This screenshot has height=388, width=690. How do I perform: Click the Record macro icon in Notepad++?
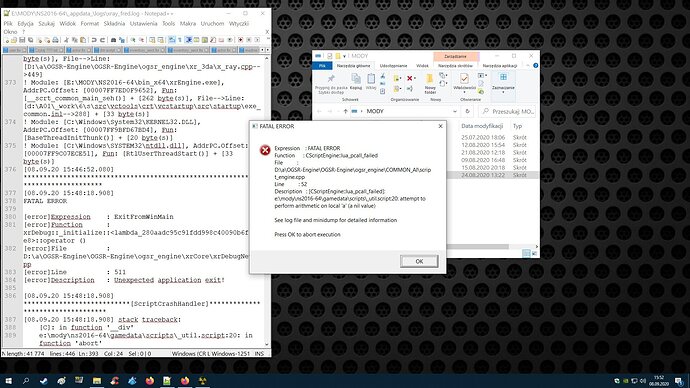tap(240, 40)
